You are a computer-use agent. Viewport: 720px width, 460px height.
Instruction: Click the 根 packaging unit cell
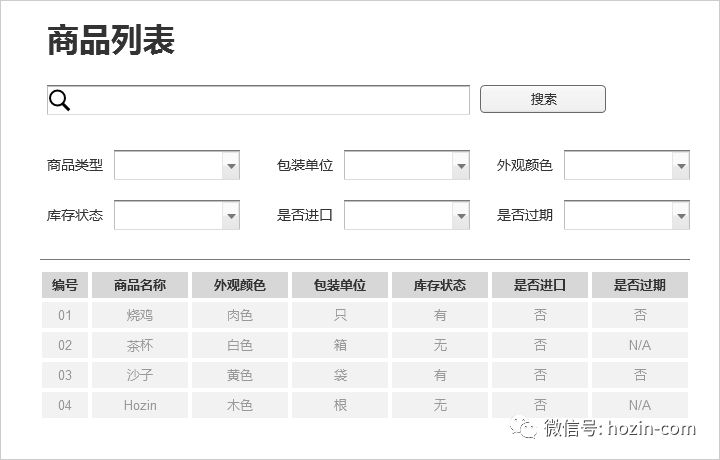click(x=340, y=405)
